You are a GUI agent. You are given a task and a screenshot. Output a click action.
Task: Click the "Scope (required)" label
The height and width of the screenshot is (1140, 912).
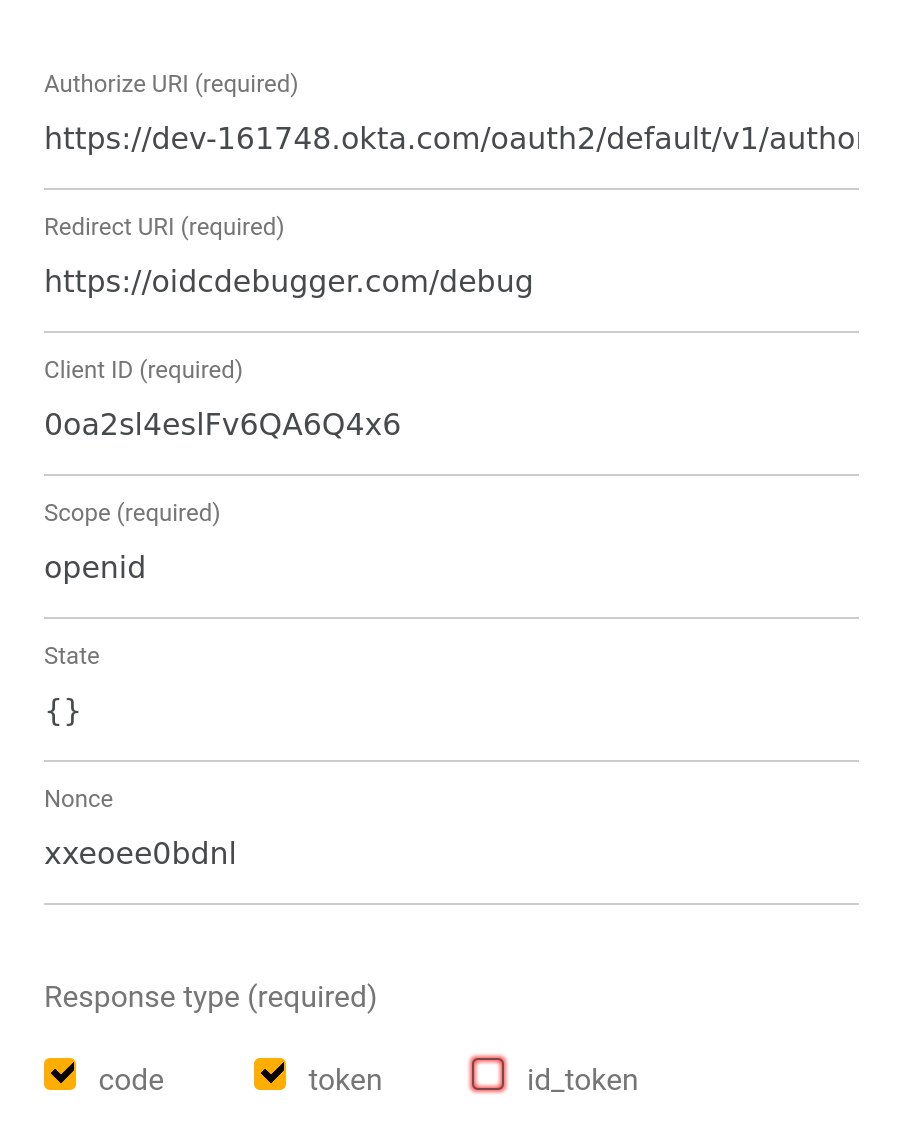point(132,513)
